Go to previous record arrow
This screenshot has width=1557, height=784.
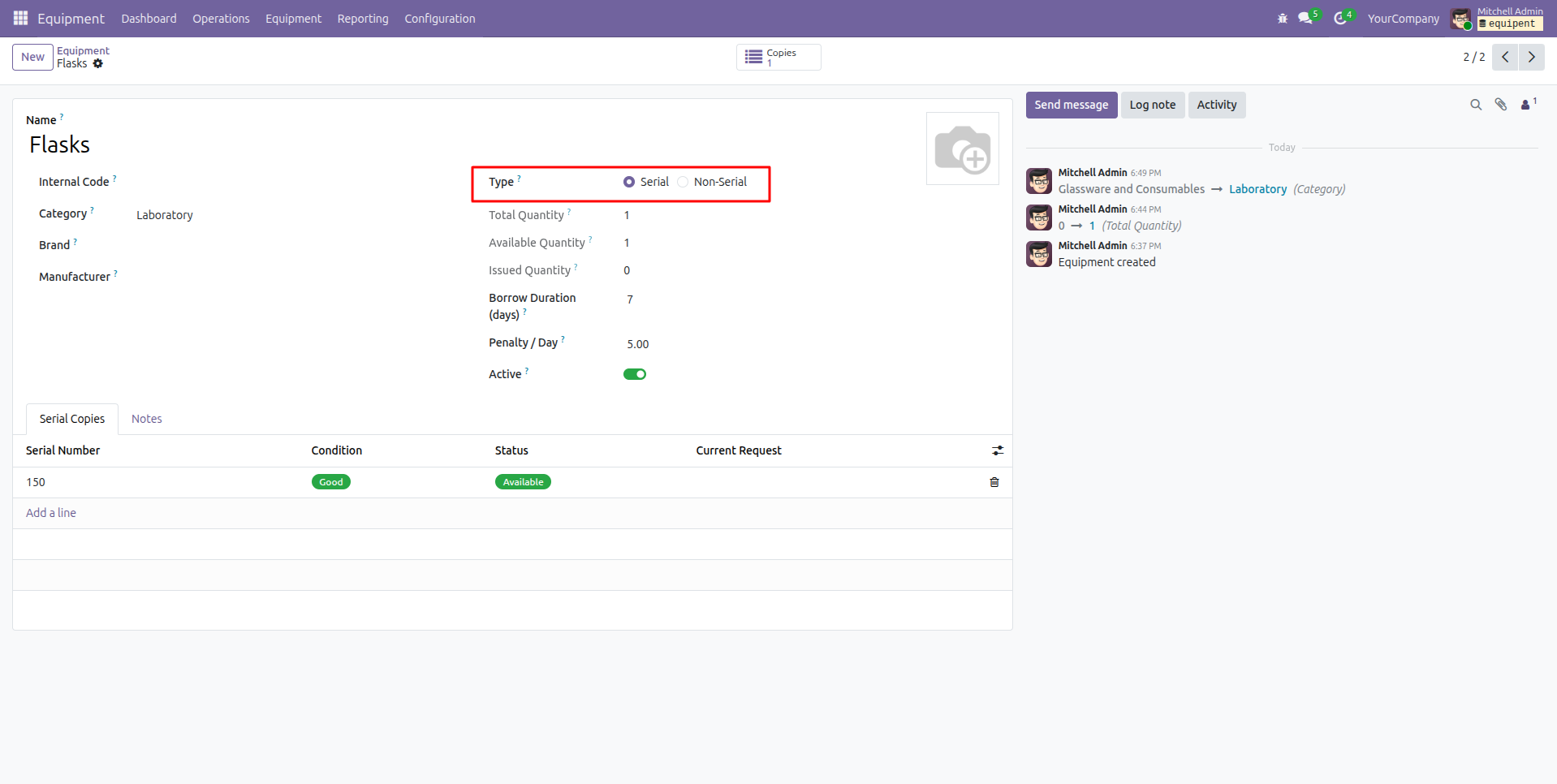point(1505,57)
